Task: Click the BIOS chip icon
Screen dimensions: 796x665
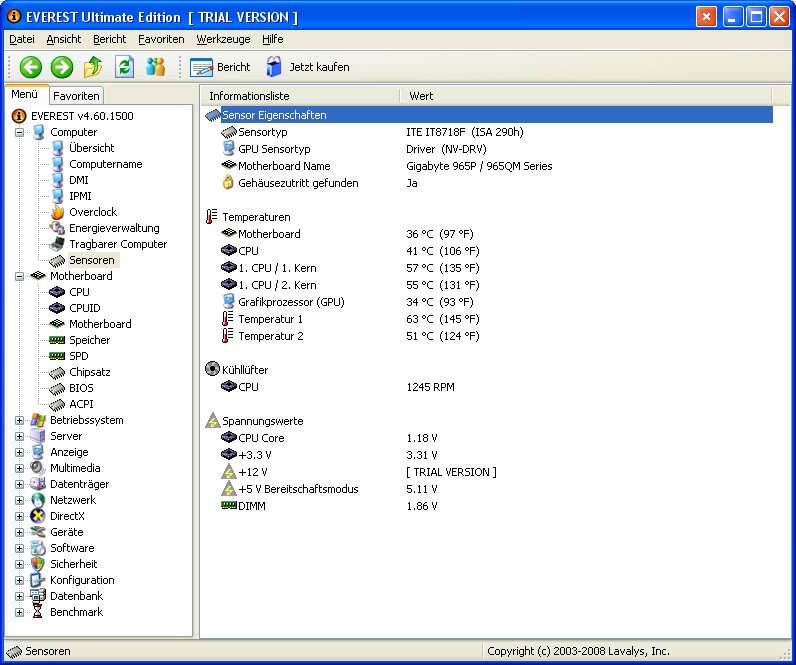Action: (x=57, y=389)
